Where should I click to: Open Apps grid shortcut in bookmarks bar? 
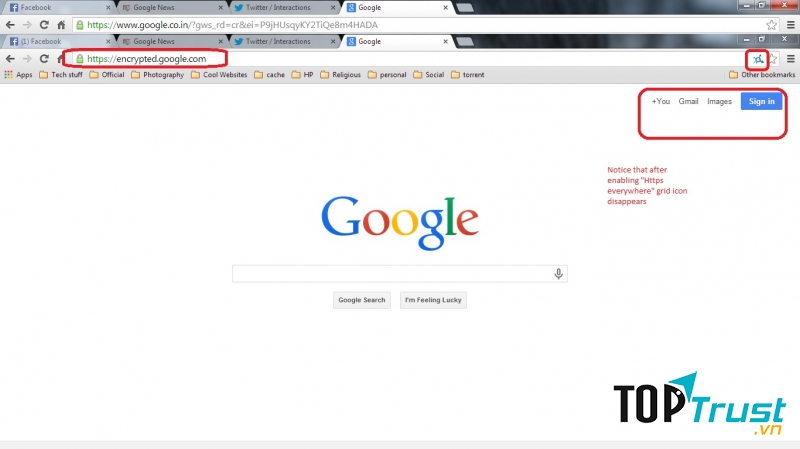click(18, 74)
